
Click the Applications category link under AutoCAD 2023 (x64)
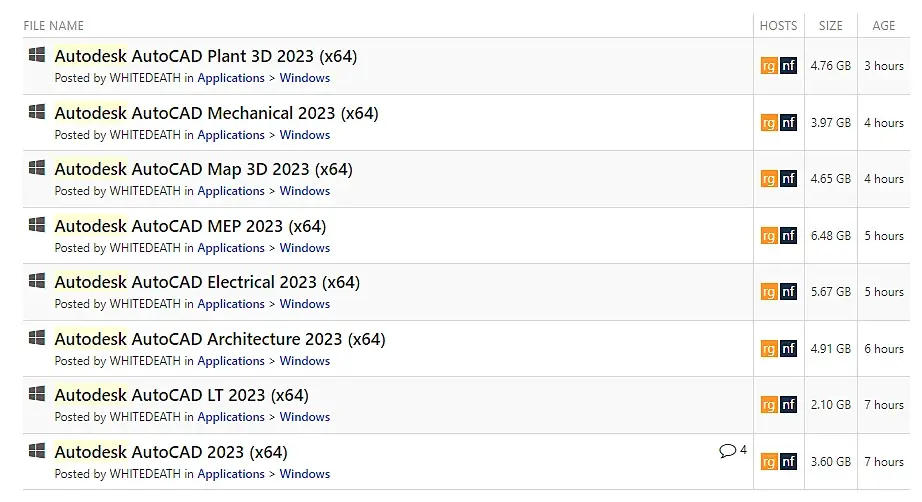coord(231,474)
